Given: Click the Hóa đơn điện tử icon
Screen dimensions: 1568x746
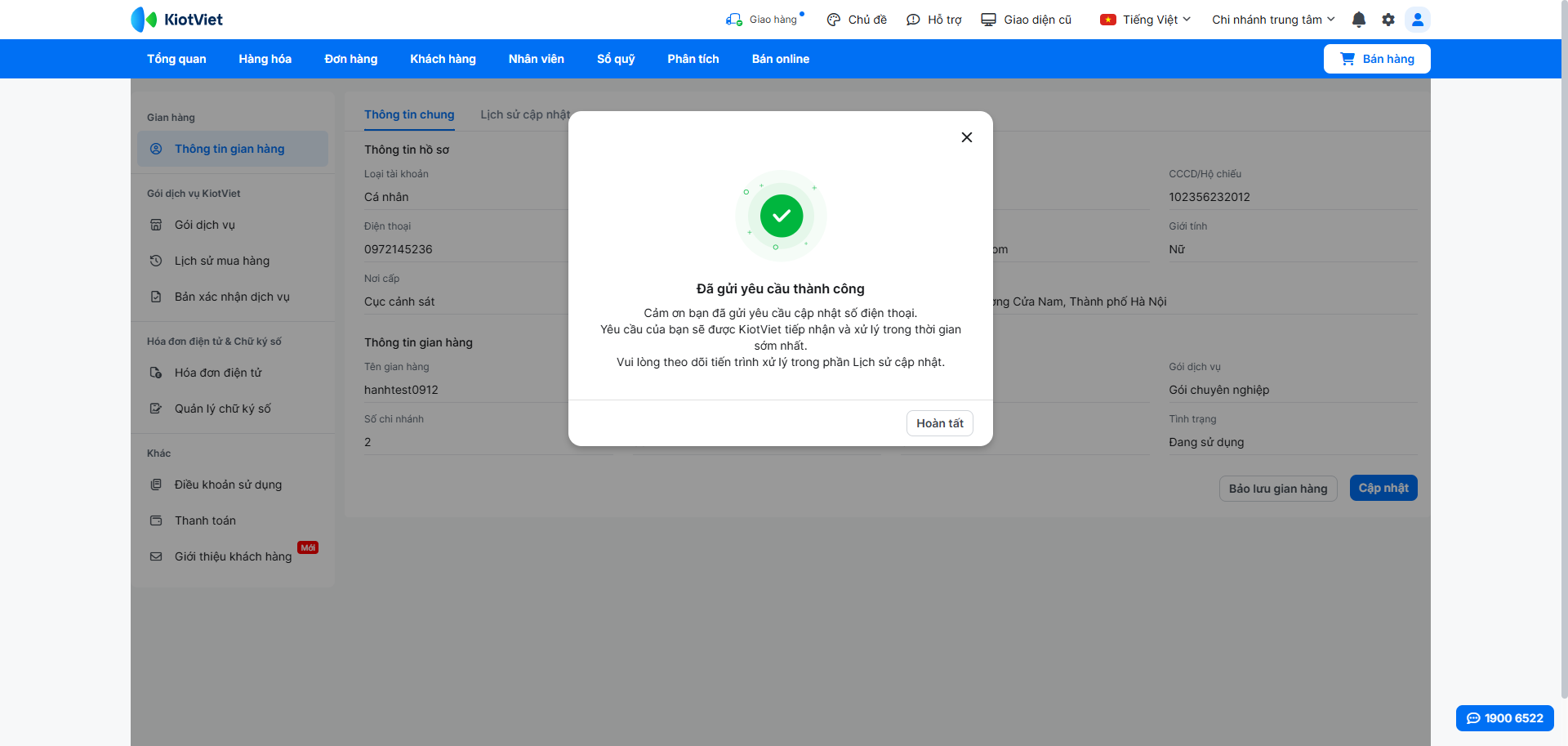Looking at the screenshot, I should click(x=156, y=373).
